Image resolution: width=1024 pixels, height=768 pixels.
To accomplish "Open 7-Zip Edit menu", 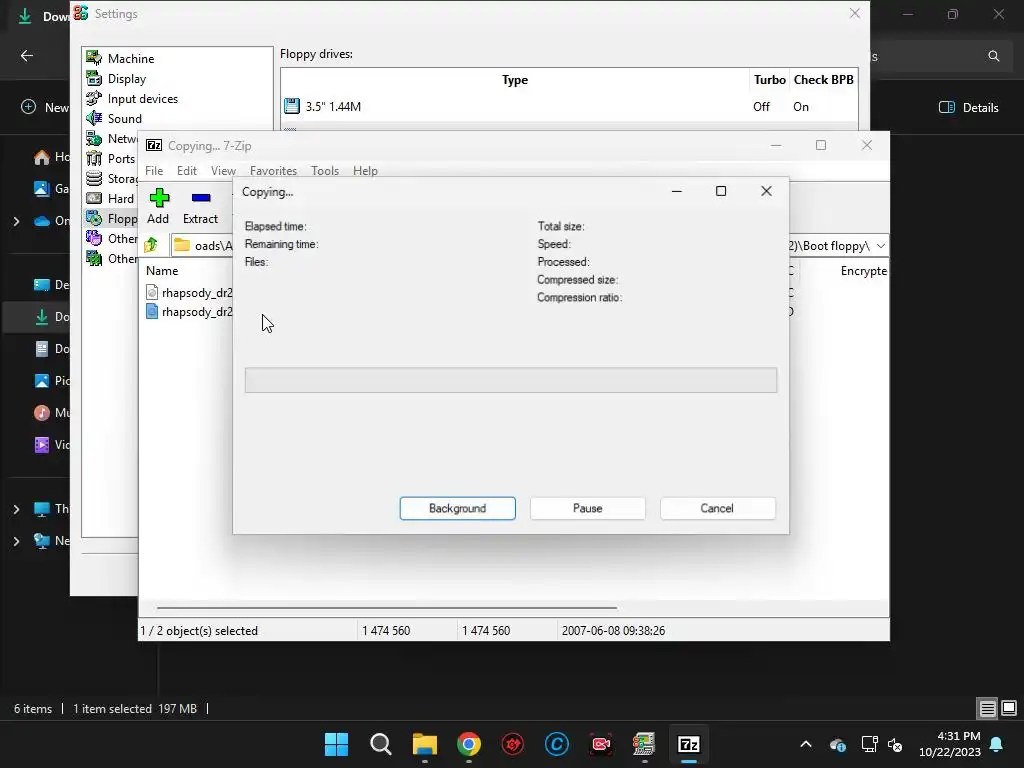I will (x=187, y=171).
